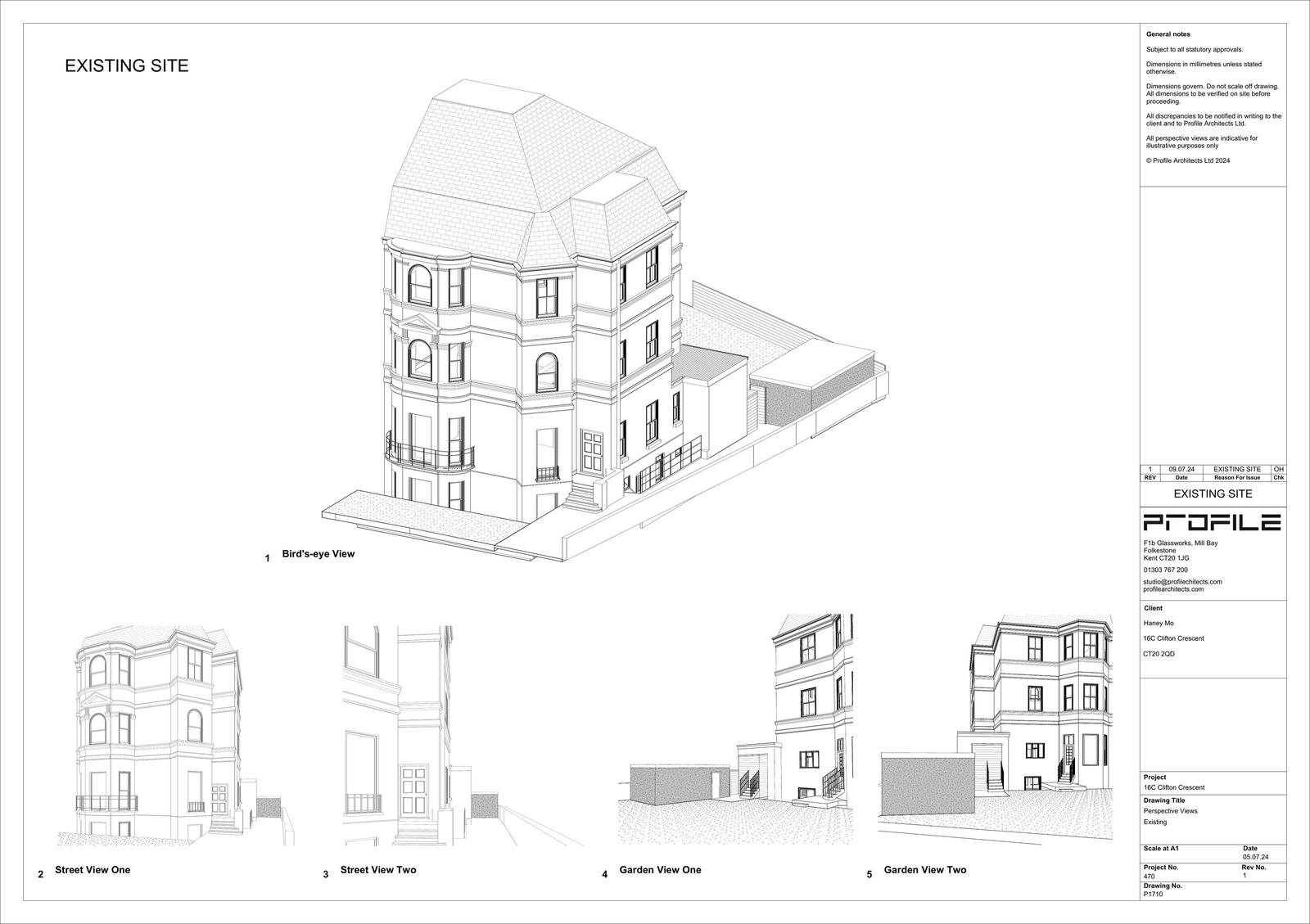Click the Bird's-eye View caption label
This screenshot has height=924, width=1310.
pos(318,554)
